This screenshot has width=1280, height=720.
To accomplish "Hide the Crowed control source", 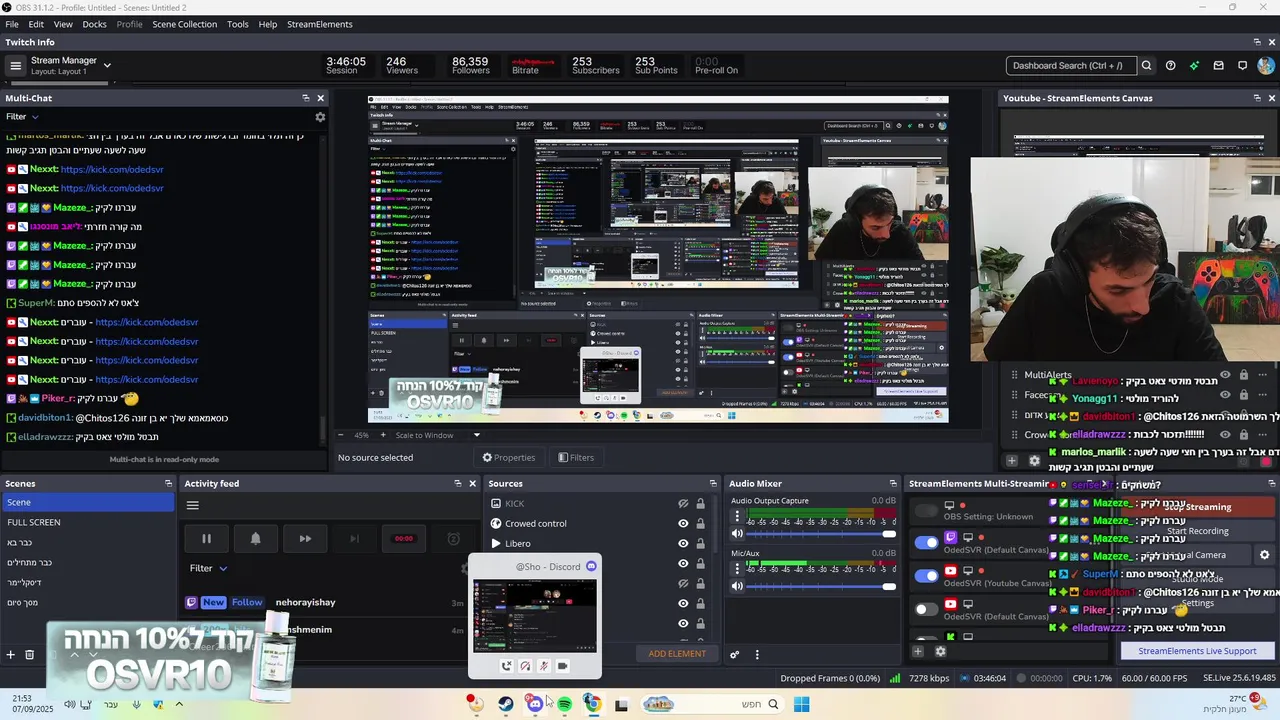I will 683,523.
